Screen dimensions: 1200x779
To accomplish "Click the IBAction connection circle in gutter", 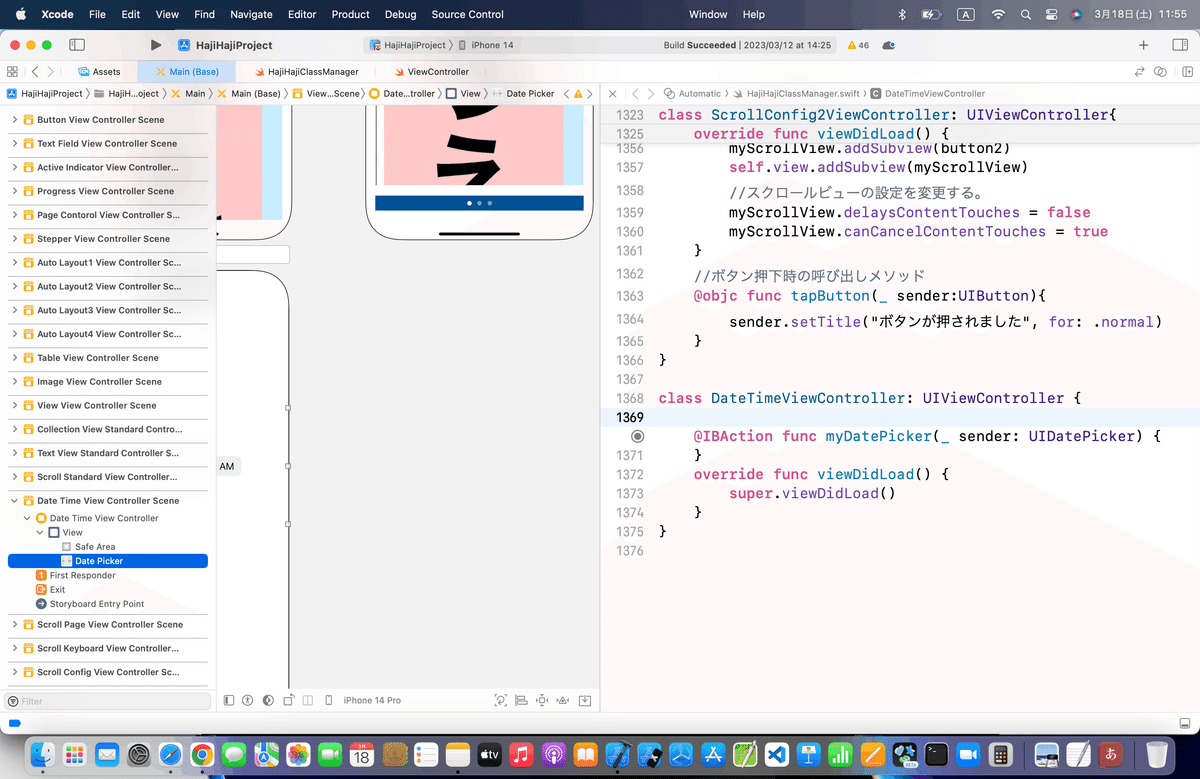I will click(x=638, y=436).
